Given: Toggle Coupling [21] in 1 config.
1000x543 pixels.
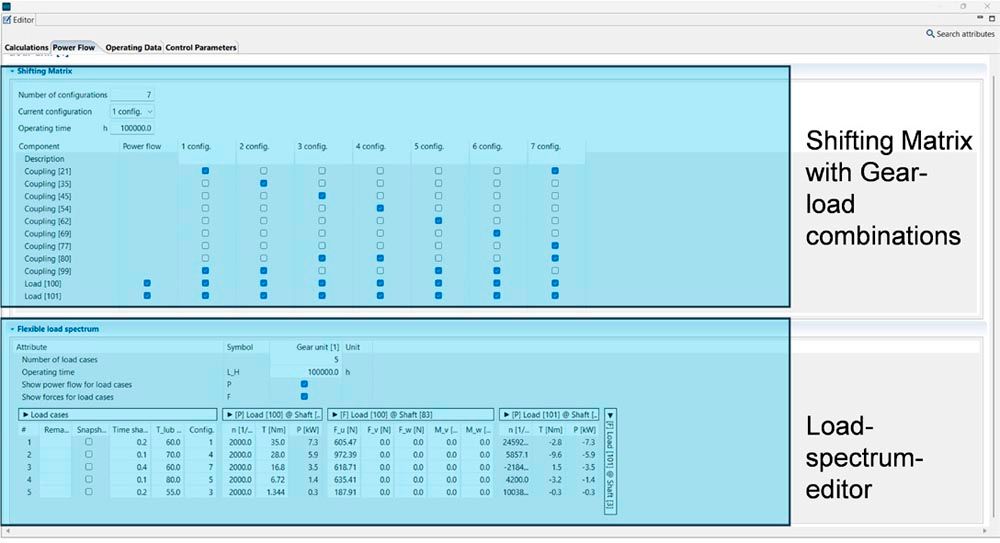Looking at the screenshot, I should point(205,171).
